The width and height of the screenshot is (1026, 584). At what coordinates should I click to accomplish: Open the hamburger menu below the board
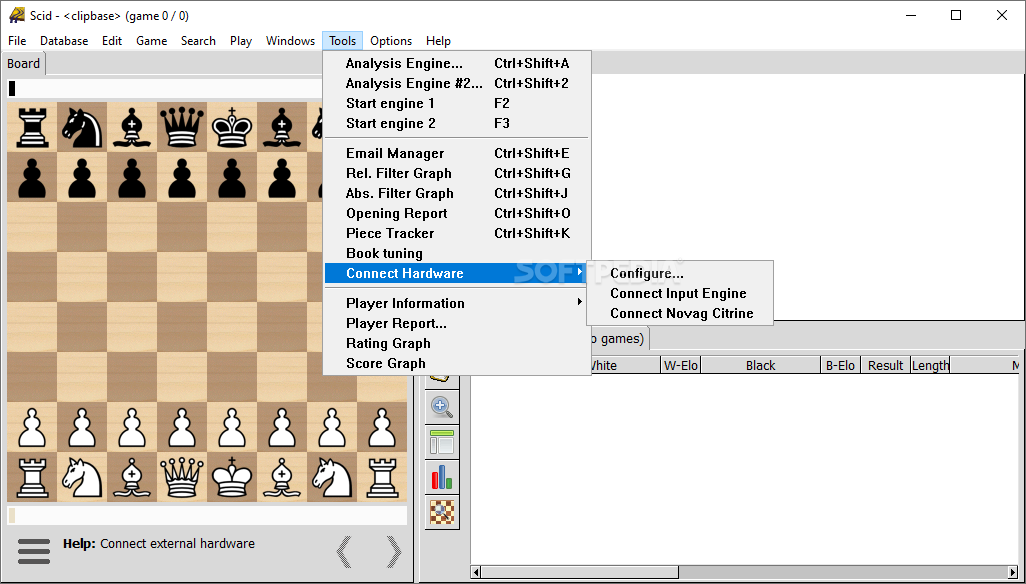pos(34,551)
